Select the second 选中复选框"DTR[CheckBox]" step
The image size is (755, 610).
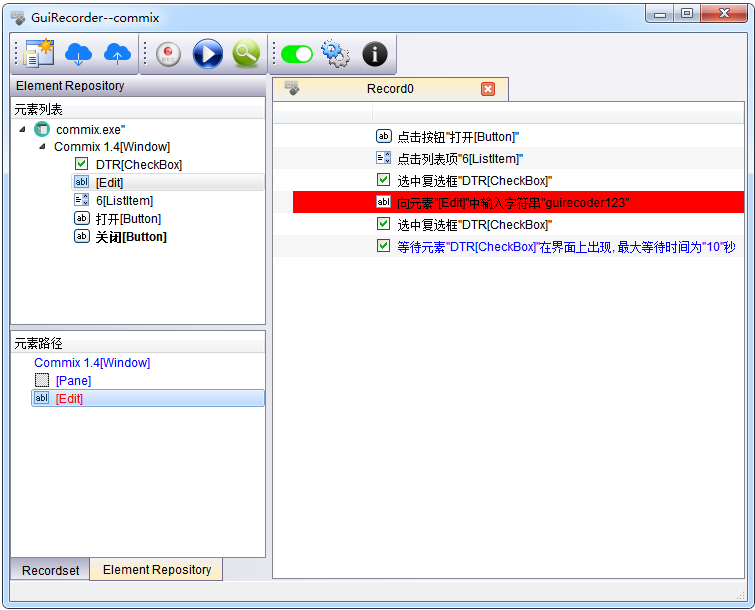tap(474, 225)
